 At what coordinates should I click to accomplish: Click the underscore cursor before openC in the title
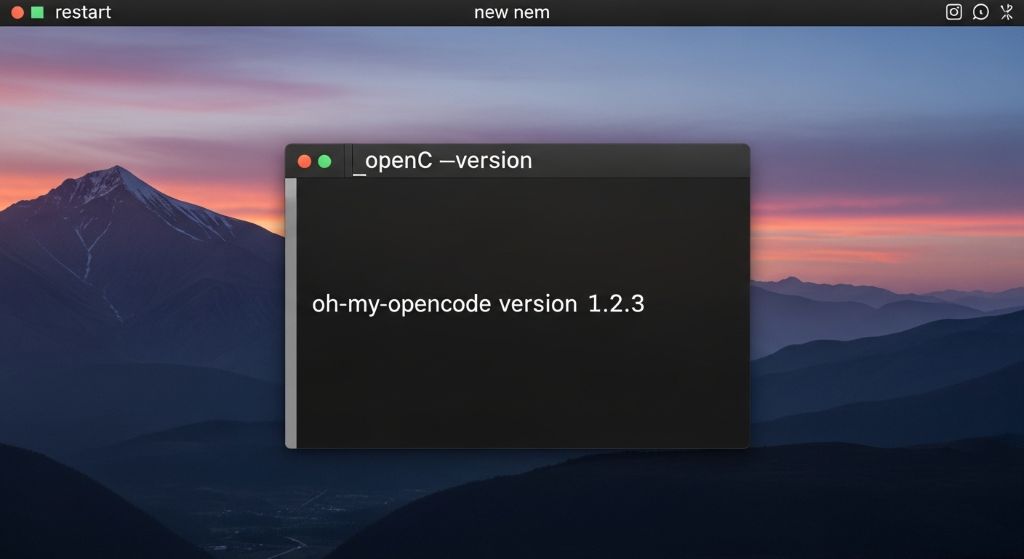[358, 166]
